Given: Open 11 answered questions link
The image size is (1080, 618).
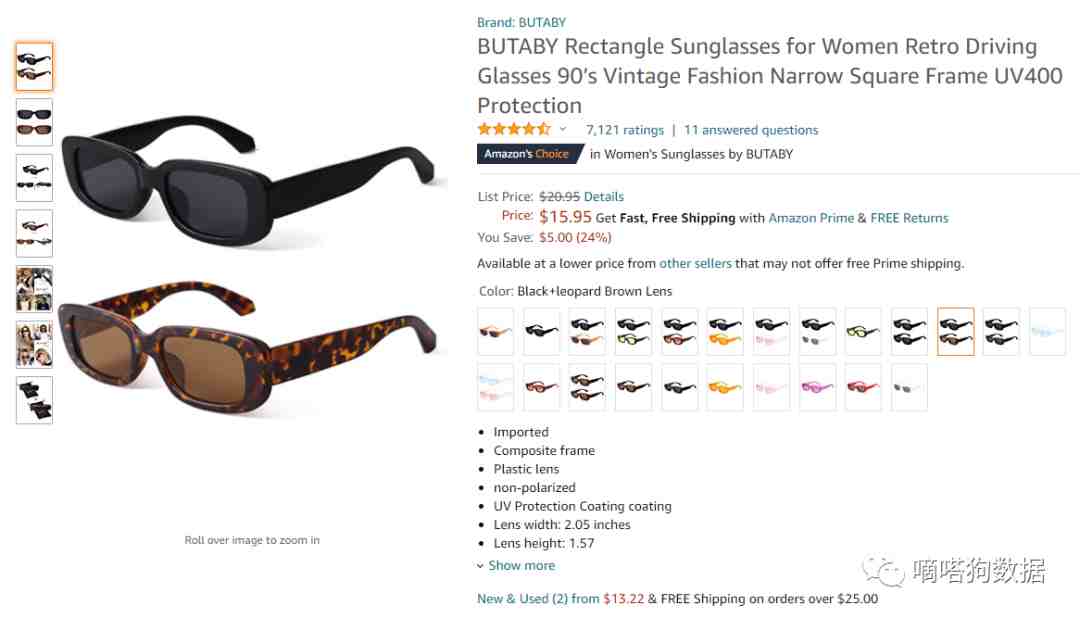Looking at the screenshot, I should 751,130.
